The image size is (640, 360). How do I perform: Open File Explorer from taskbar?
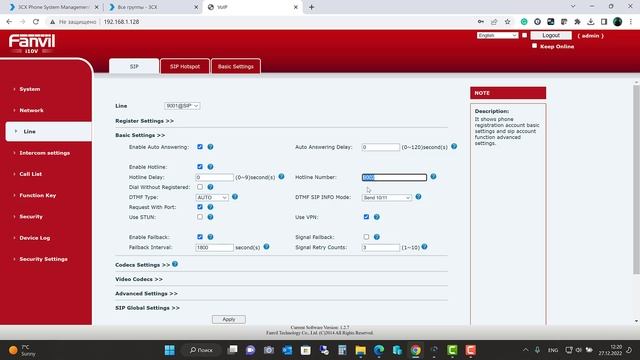tap(360, 350)
